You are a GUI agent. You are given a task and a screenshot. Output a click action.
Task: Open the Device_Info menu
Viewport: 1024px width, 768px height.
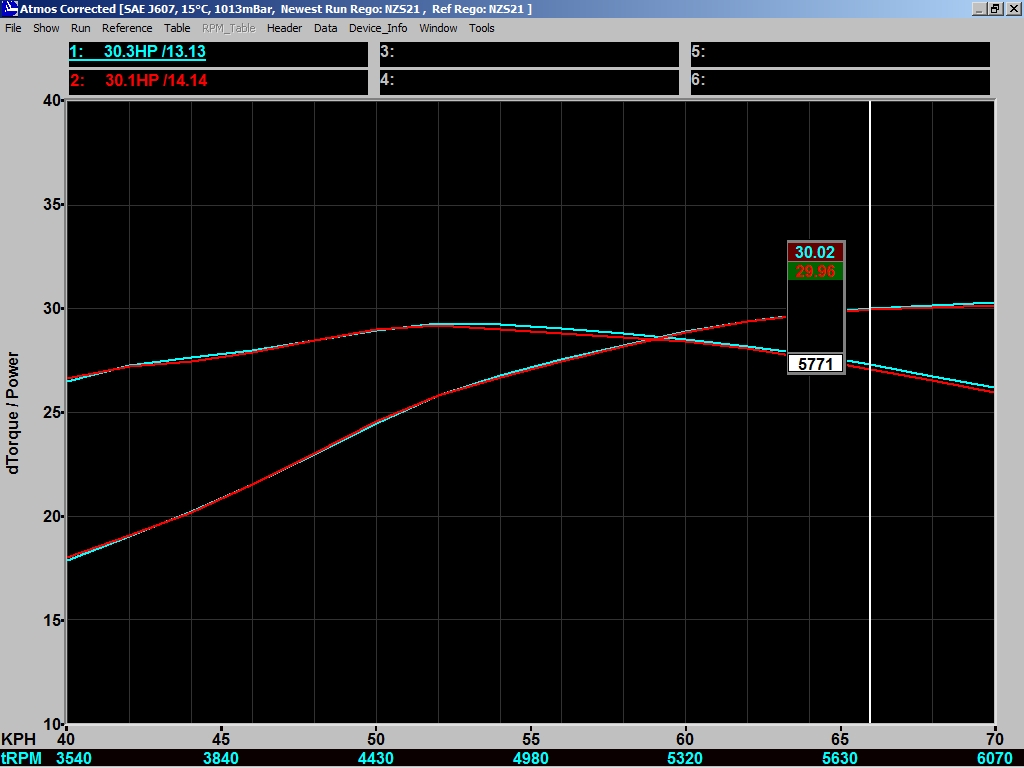point(378,28)
